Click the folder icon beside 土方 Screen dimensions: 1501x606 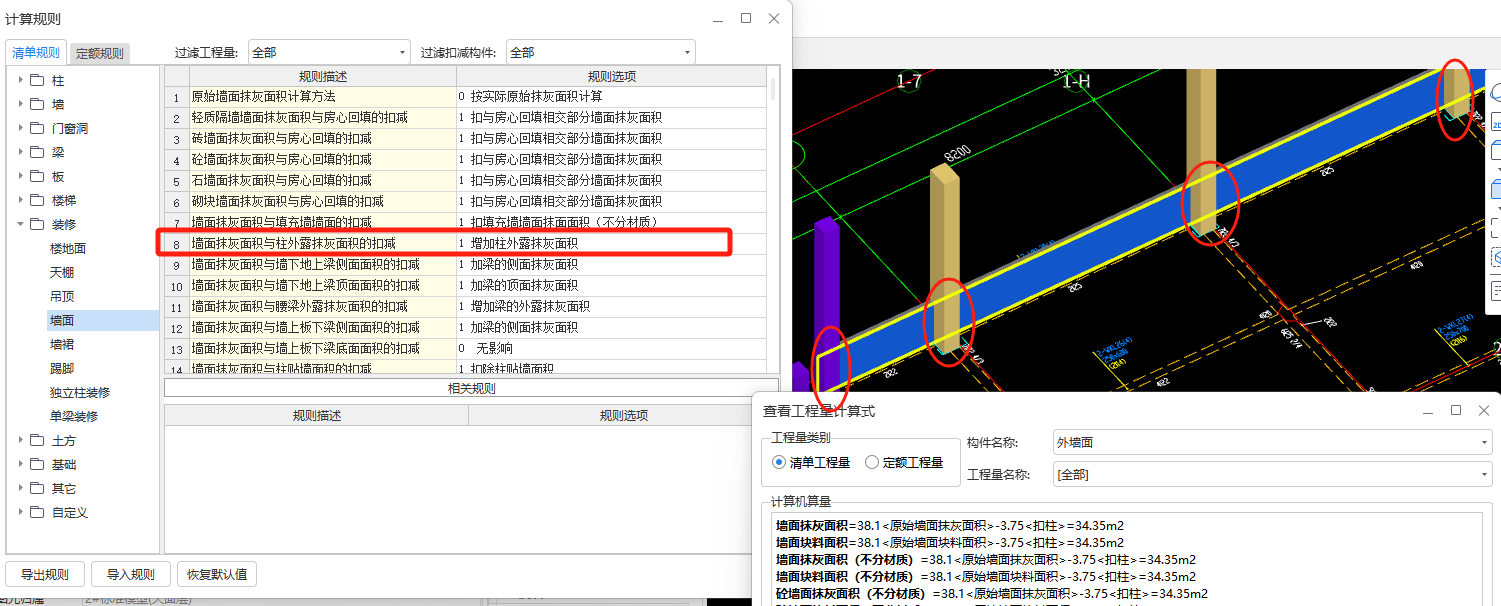click(37, 440)
